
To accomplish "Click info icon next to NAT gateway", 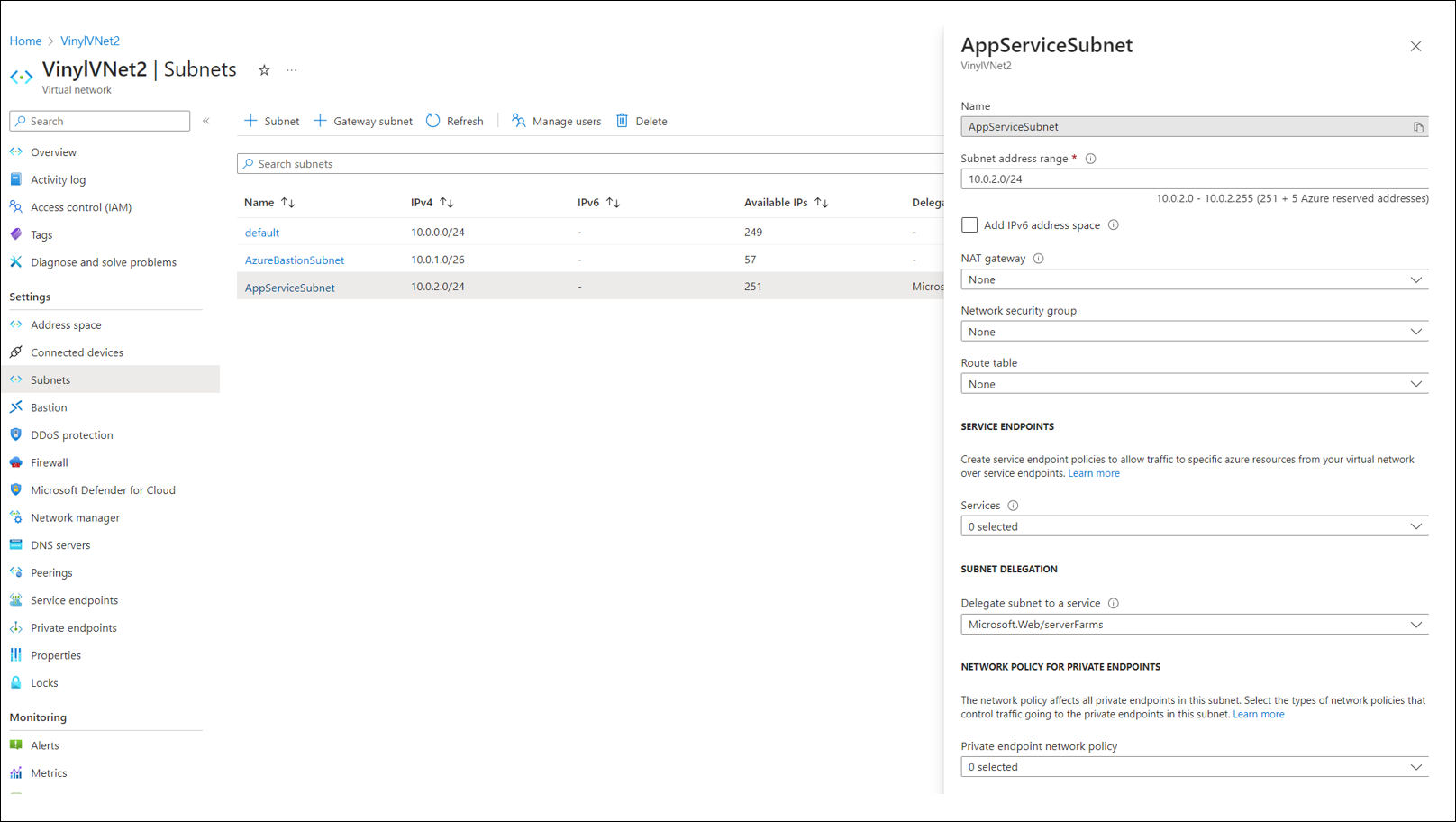I will [x=1039, y=259].
